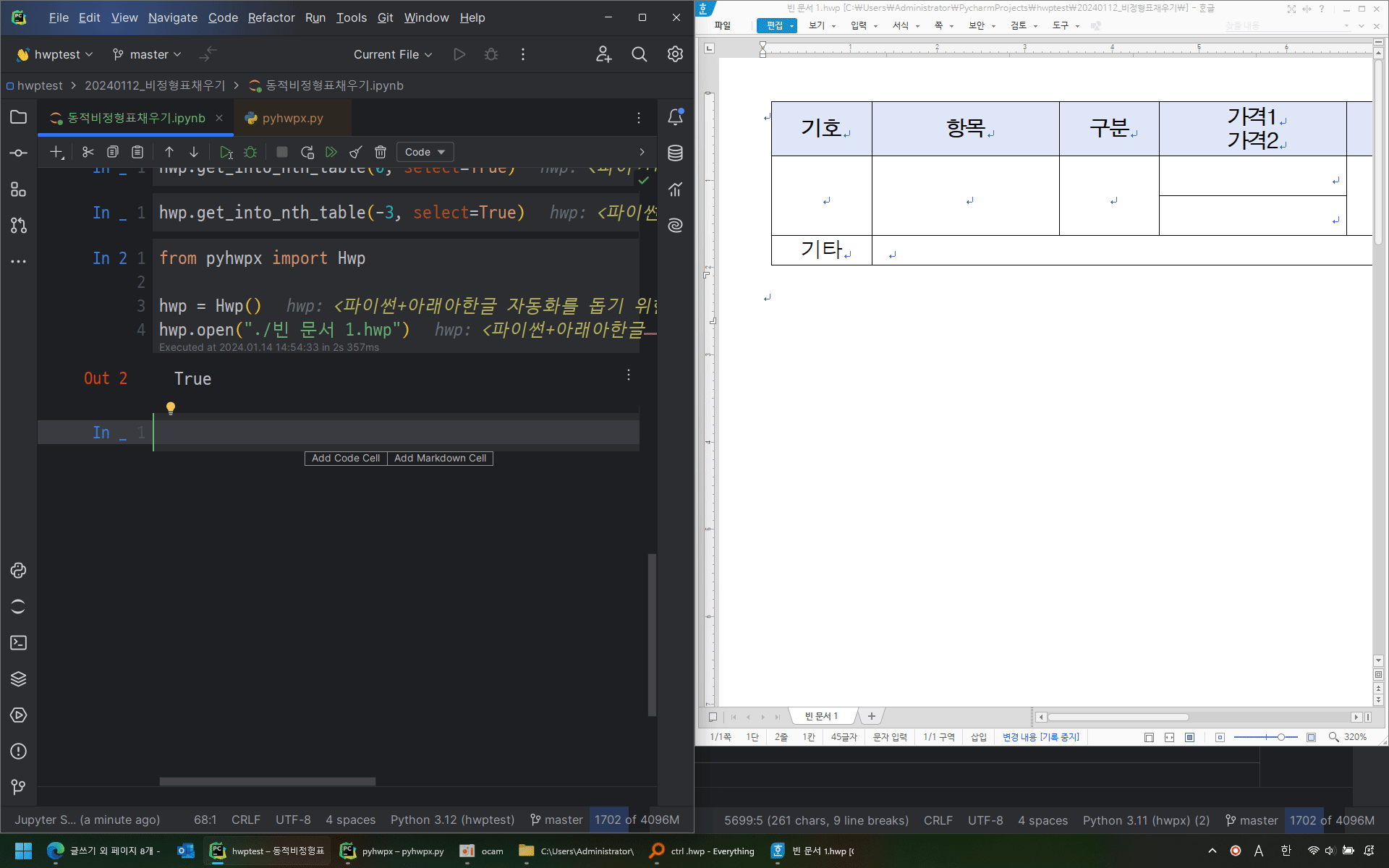Image resolution: width=1389 pixels, height=868 pixels.
Task: Switch to the pyhwpx.py tab
Action: [292, 118]
